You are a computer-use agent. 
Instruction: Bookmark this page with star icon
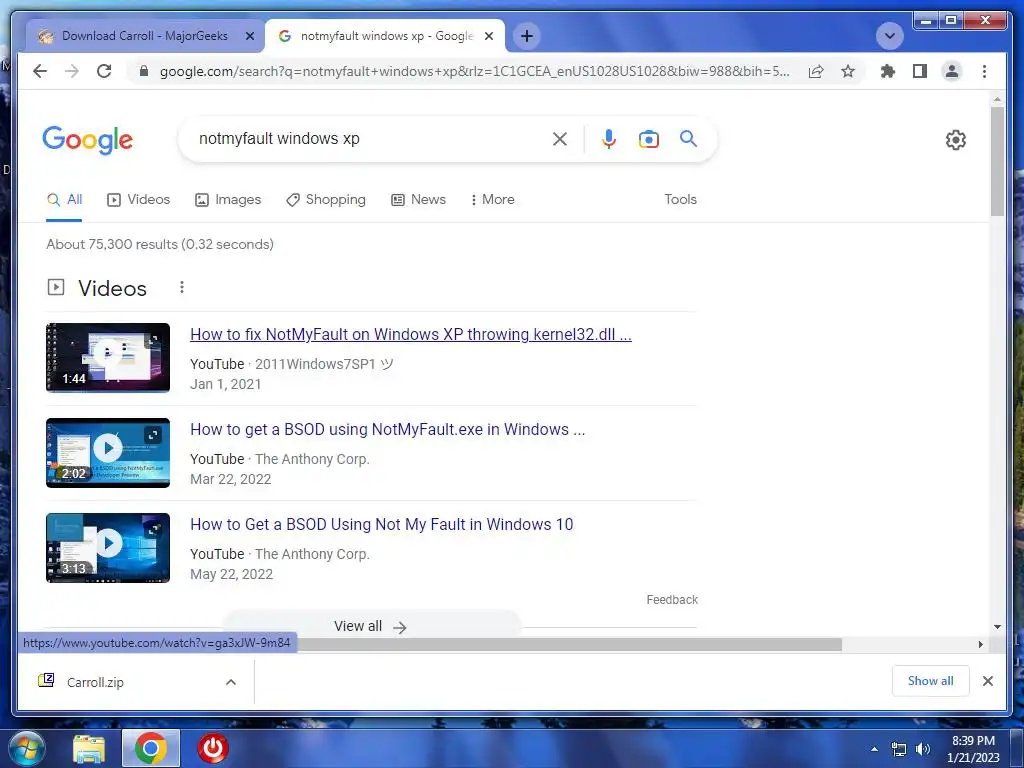point(848,71)
